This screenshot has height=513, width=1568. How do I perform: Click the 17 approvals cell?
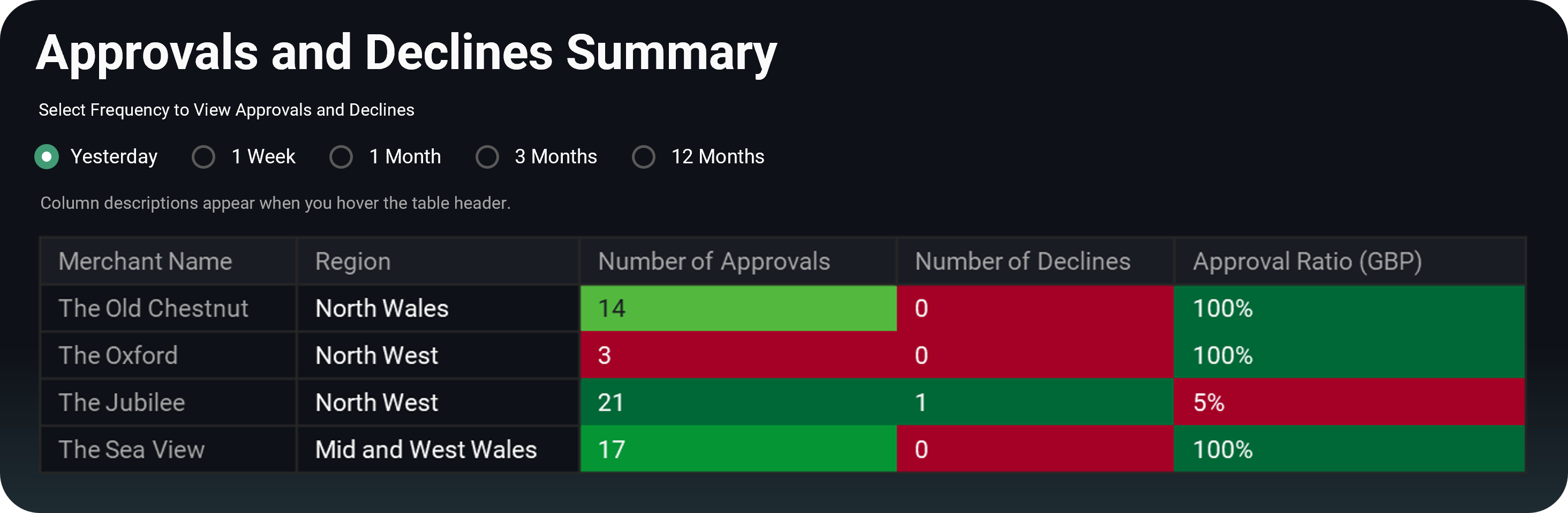[x=738, y=450]
